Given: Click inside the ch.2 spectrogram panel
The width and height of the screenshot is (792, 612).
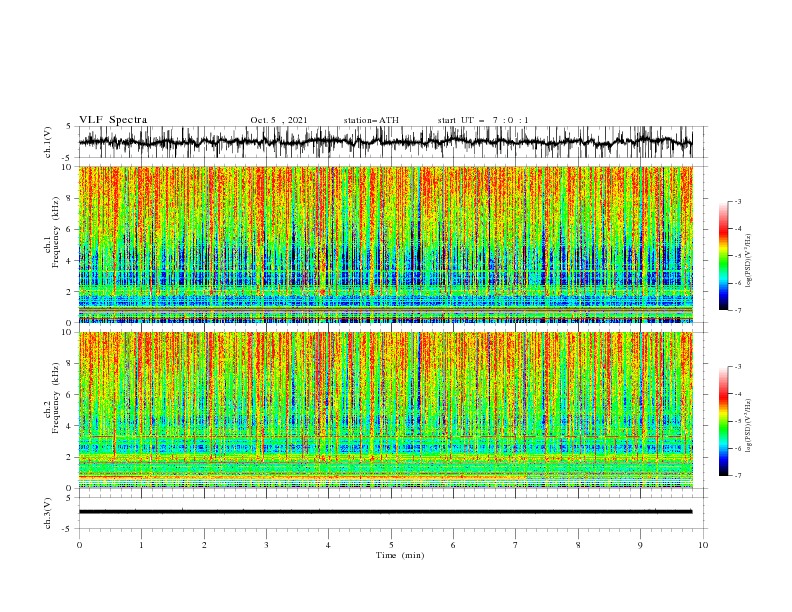Looking at the screenshot, I should (x=385, y=410).
